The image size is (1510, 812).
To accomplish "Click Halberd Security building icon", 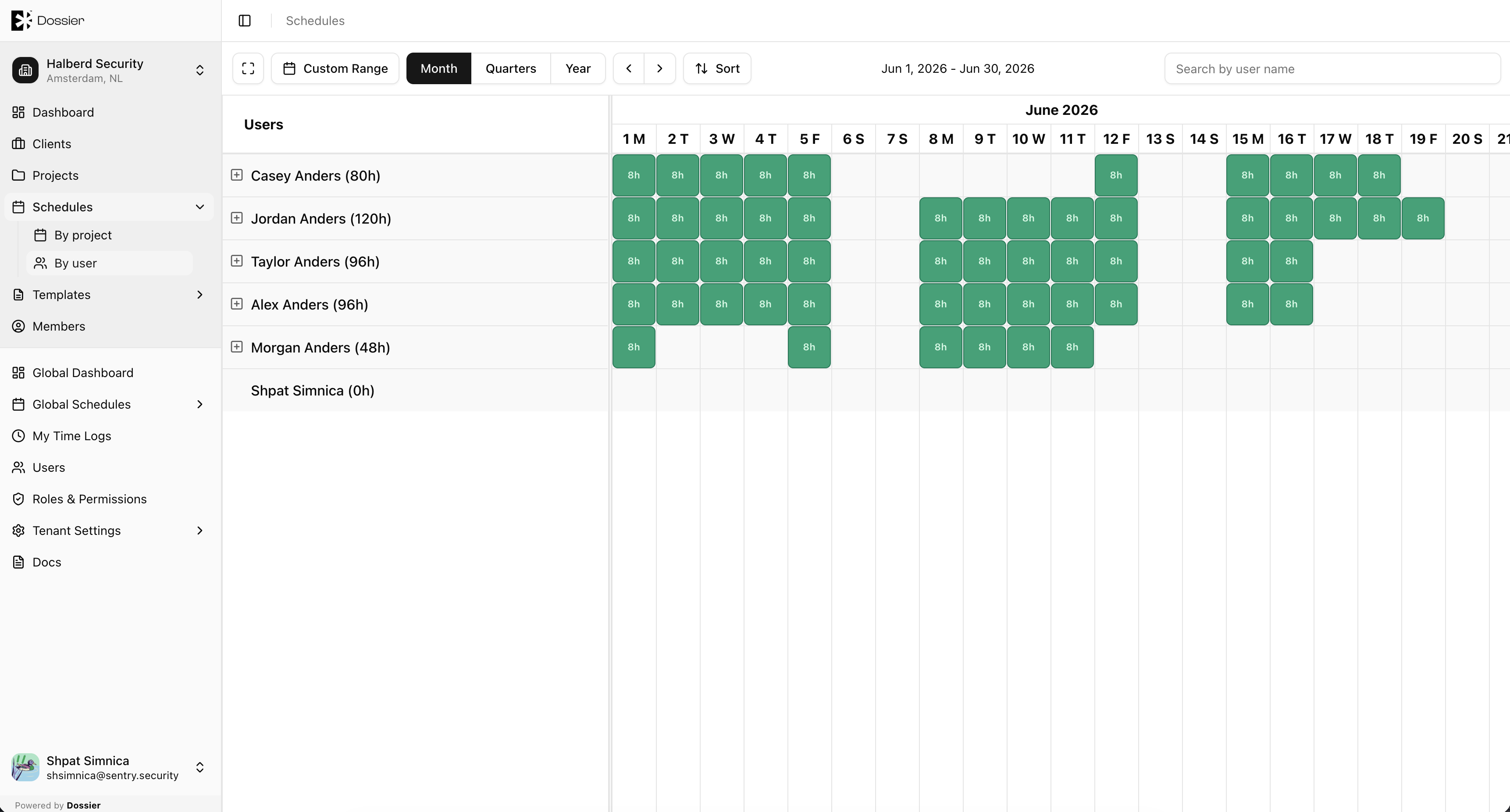I will 25,70.
